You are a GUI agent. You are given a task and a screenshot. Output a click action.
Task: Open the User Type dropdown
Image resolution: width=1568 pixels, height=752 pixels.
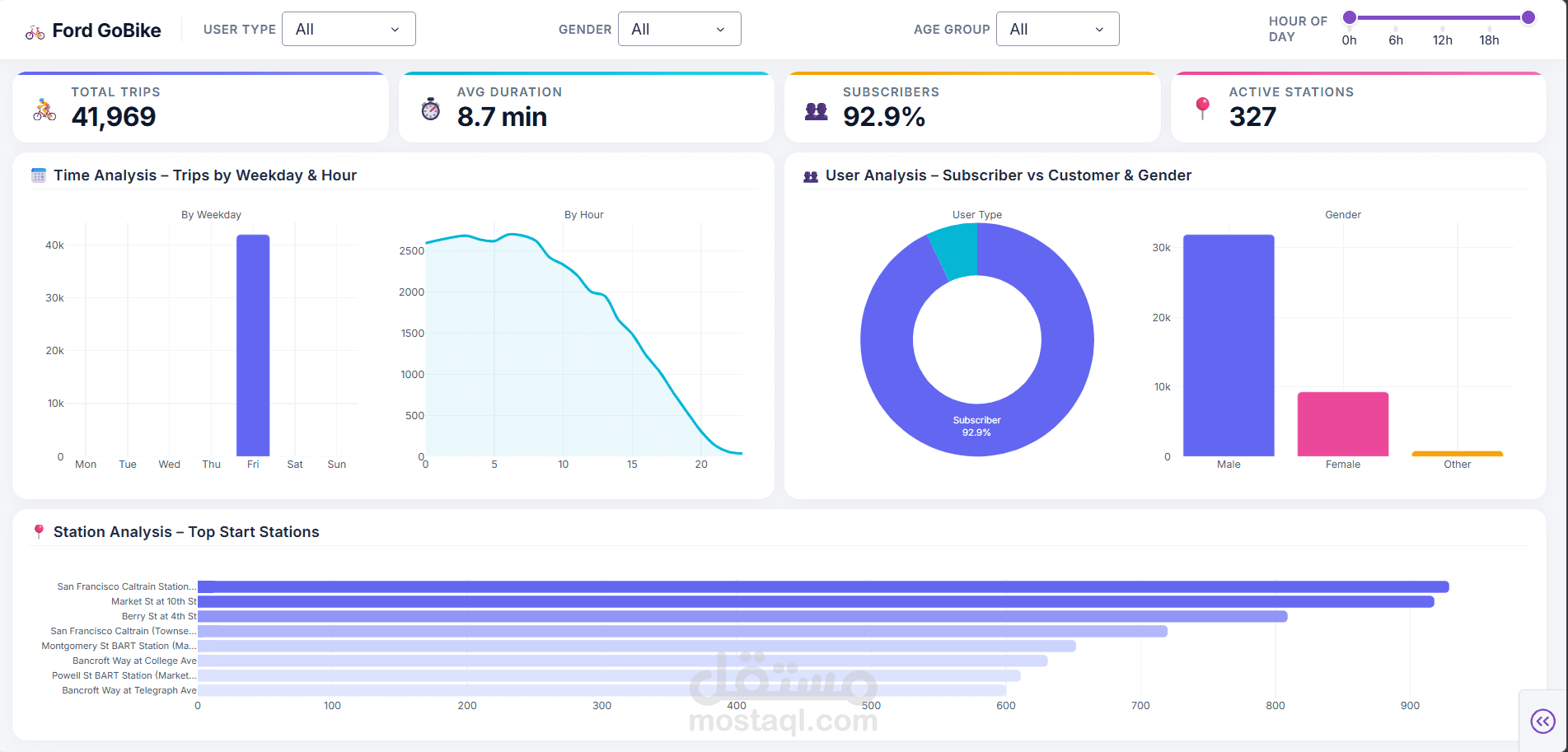tap(349, 28)
